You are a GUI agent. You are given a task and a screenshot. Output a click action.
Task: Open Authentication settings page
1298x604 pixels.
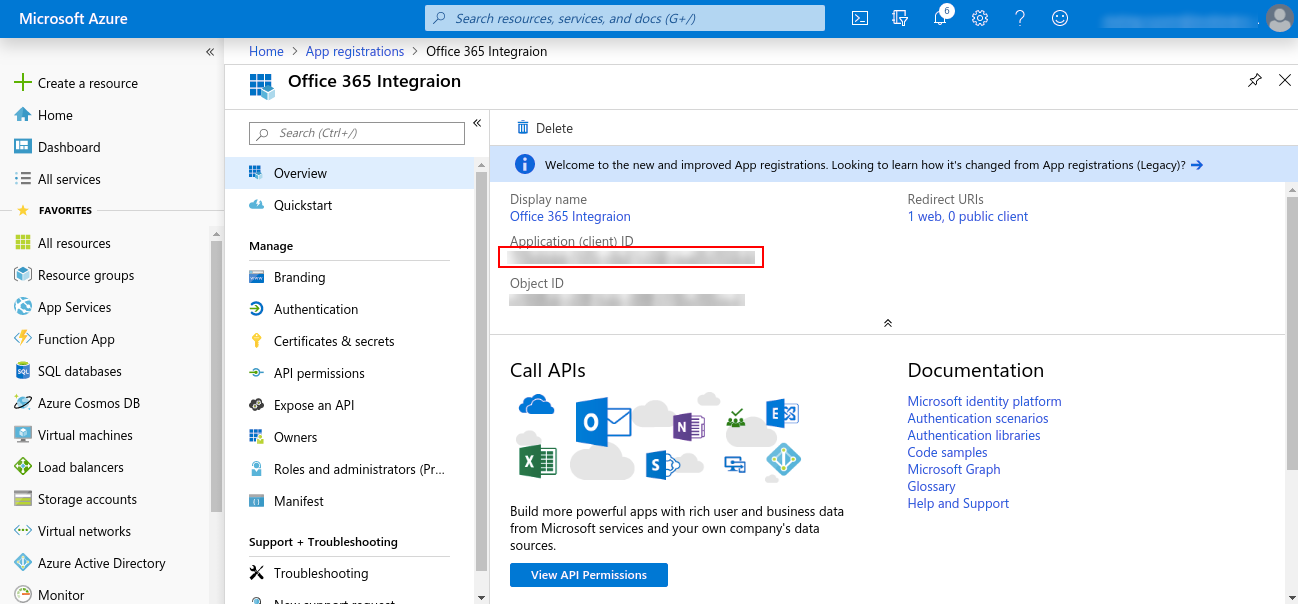tap(316, 309)
